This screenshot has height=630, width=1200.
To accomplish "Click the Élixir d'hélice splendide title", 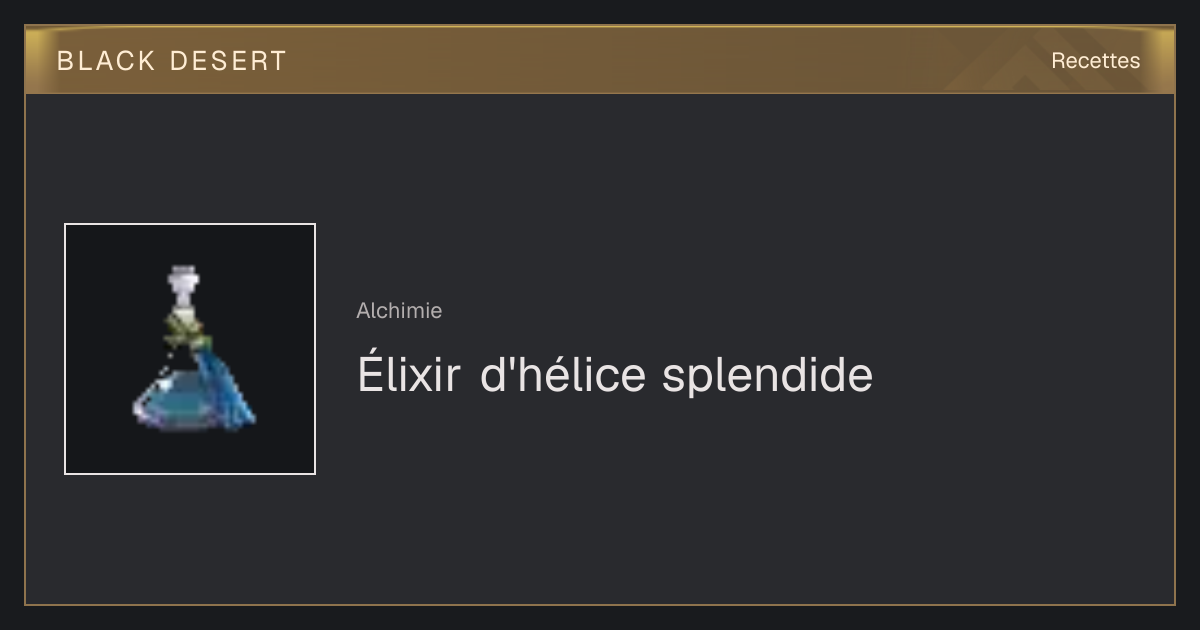I will tap(615, 374).
